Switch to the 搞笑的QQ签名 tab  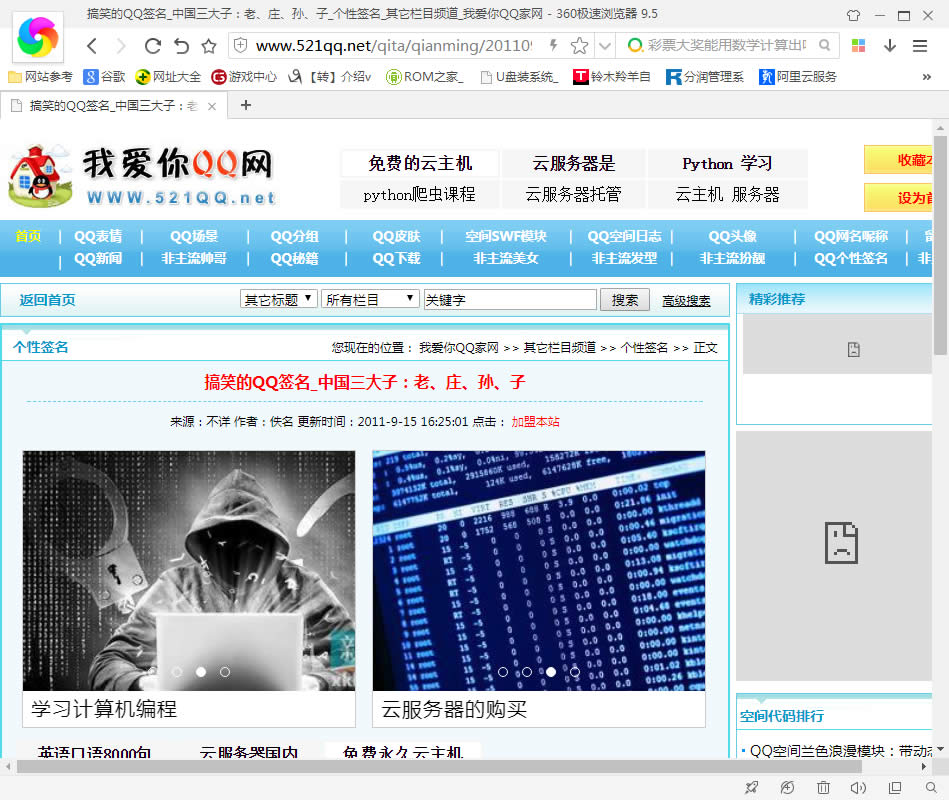(x=110, y=104)
